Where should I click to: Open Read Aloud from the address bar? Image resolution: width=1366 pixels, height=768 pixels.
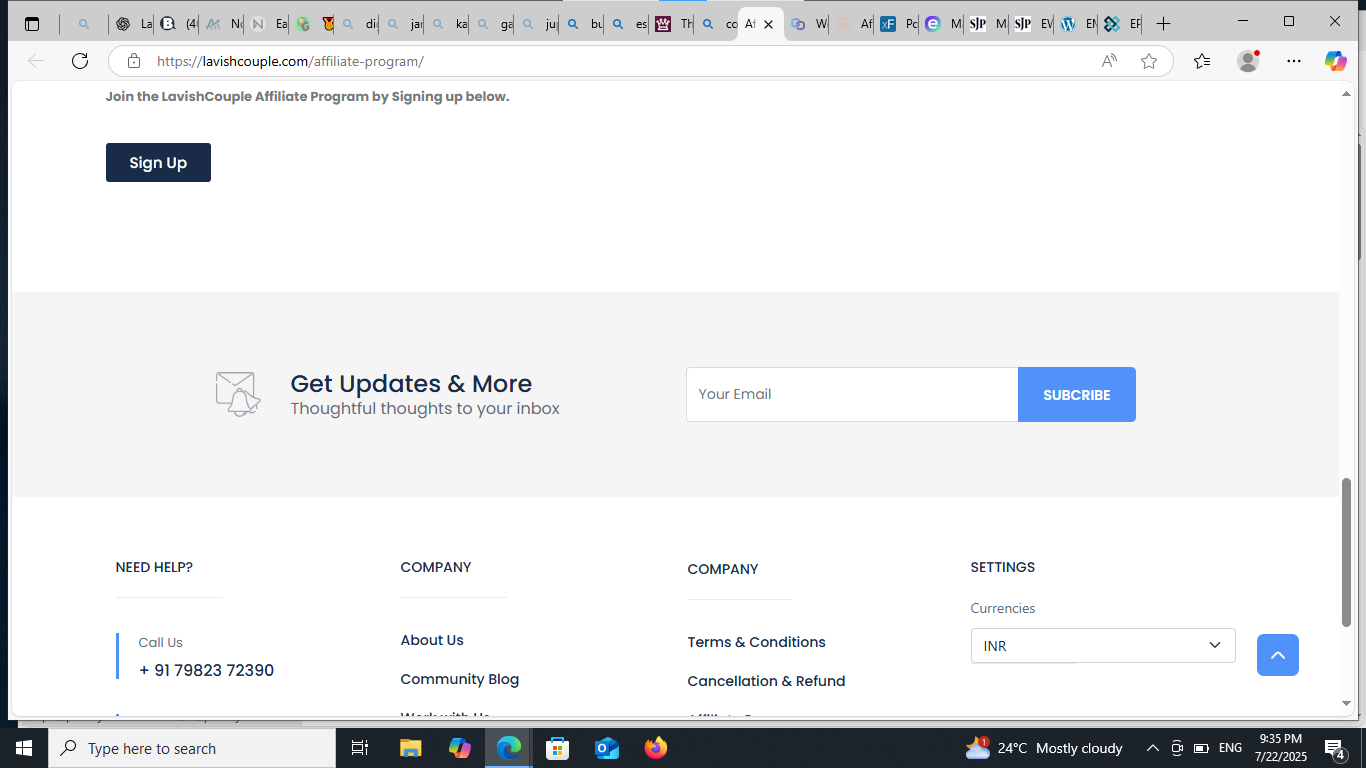[1109, 61]
